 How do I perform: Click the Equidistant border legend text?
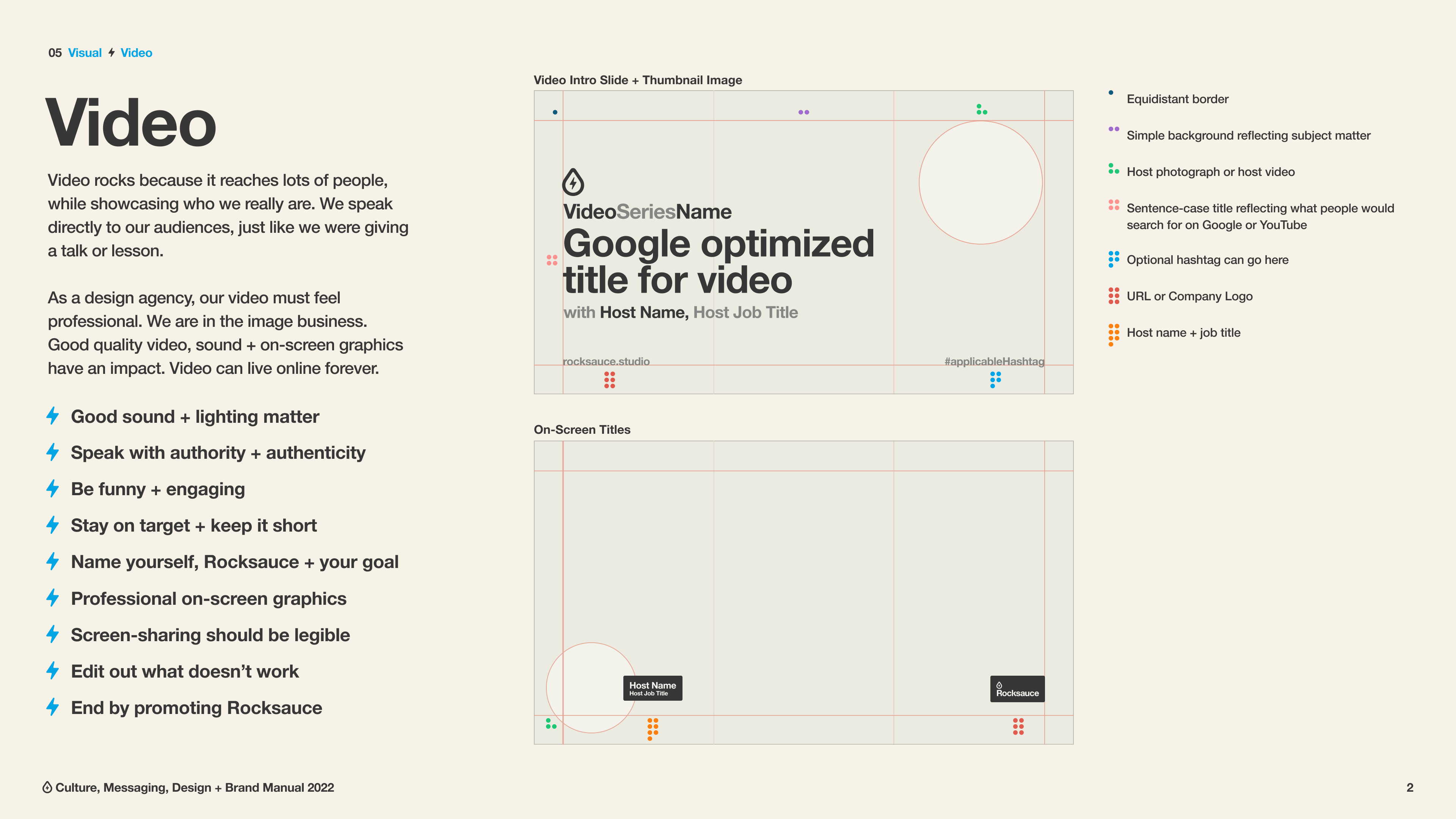[x=1177, y=99]
